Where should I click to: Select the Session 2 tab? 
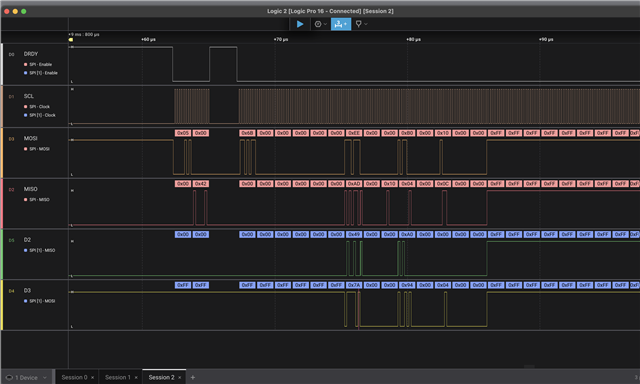(x=161, y=377)
